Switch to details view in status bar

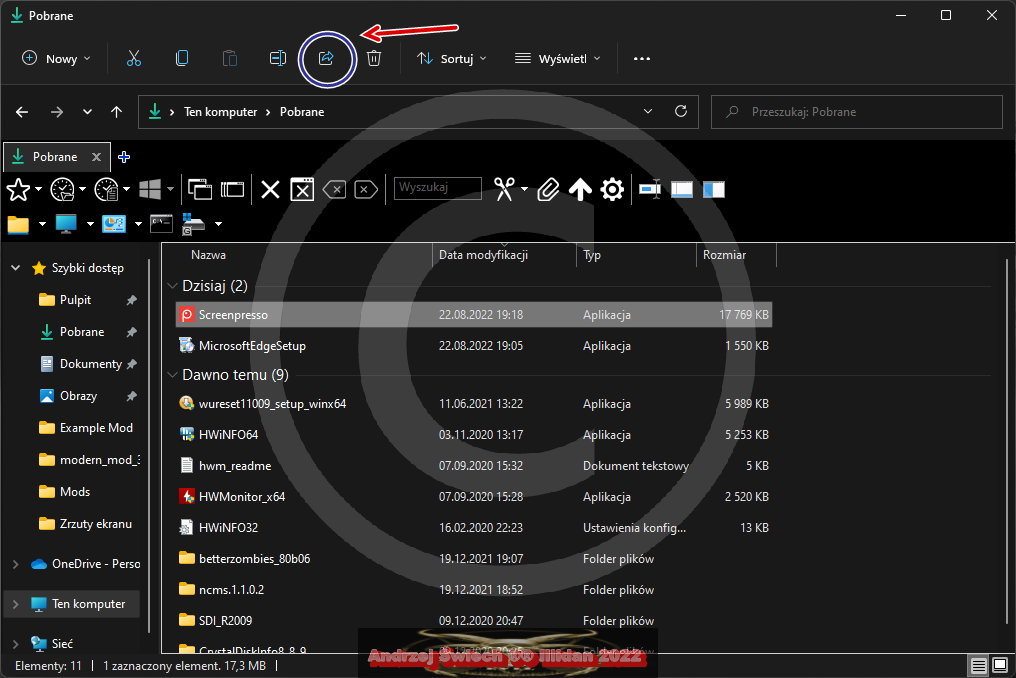pos(978,666)
